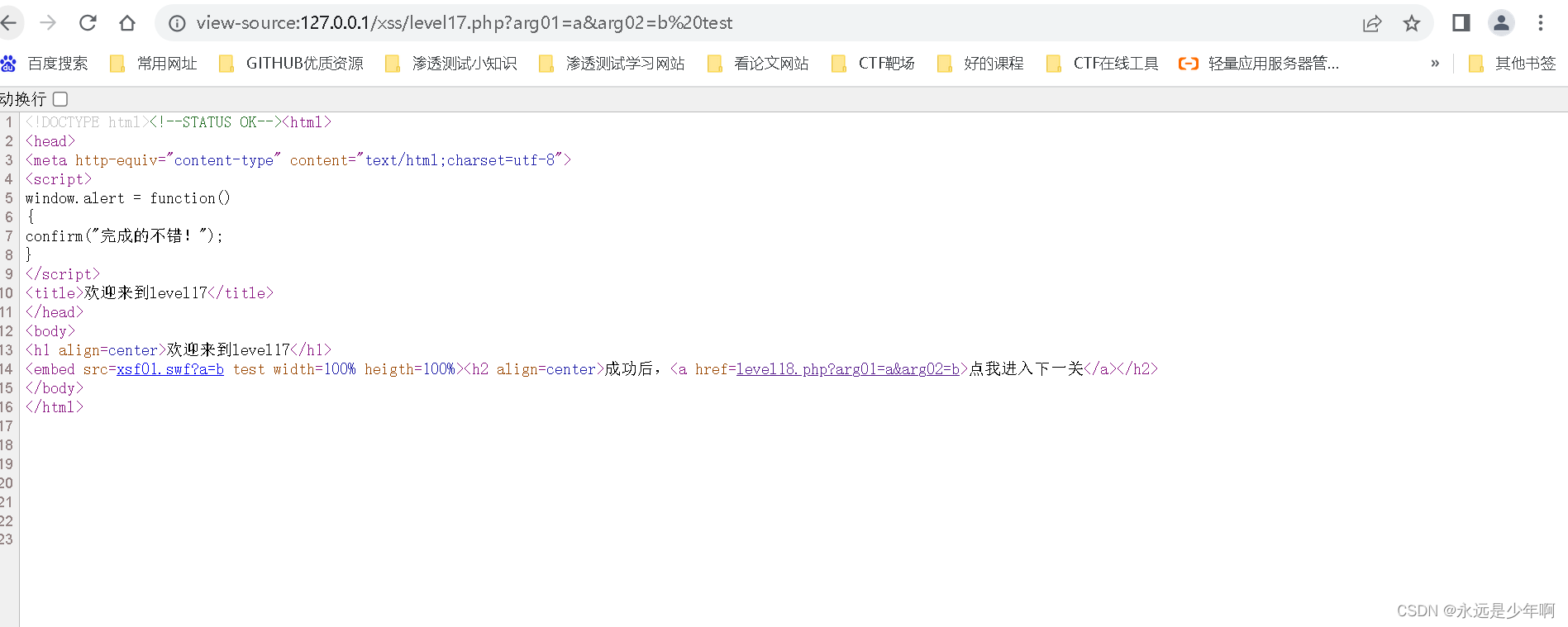This screenshot has height=627, width=1568.
Task: Open the 渗透测试小知识 bookmark folder
Action: [451, 64]
